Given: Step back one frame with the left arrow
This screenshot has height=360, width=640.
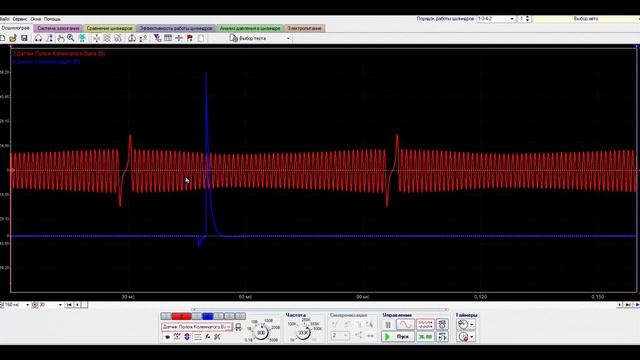Looking at the screenshot, I should pyautogui.click(x=77, y=305).
